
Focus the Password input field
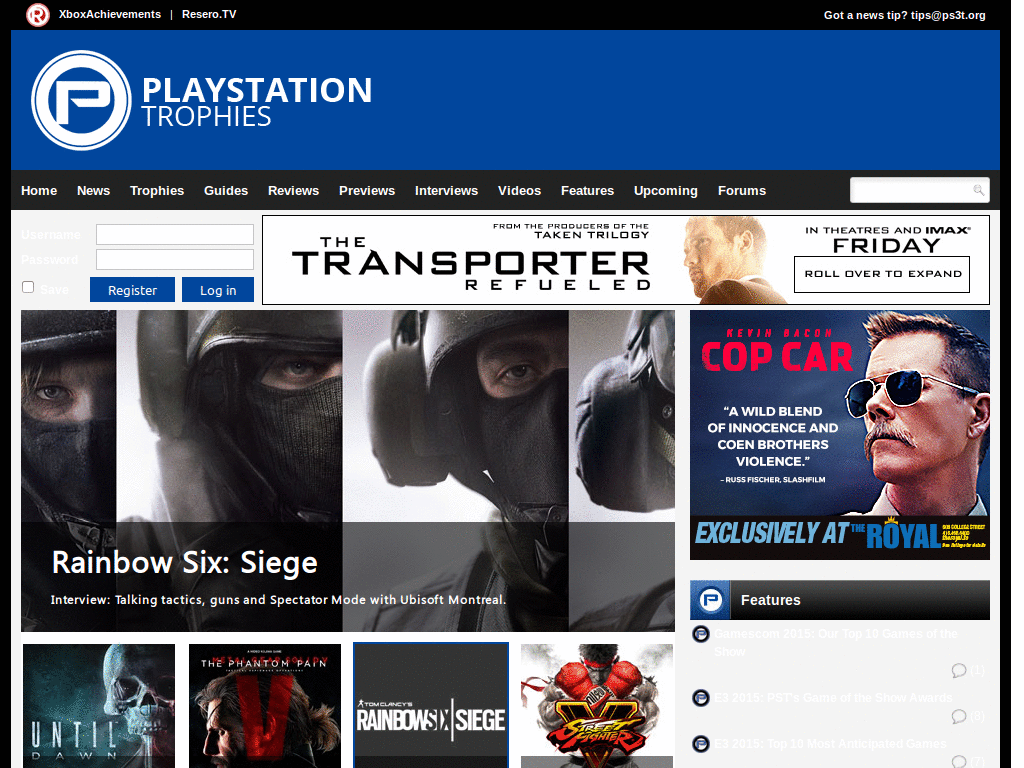pyautogui.click(x=175, y=259)
